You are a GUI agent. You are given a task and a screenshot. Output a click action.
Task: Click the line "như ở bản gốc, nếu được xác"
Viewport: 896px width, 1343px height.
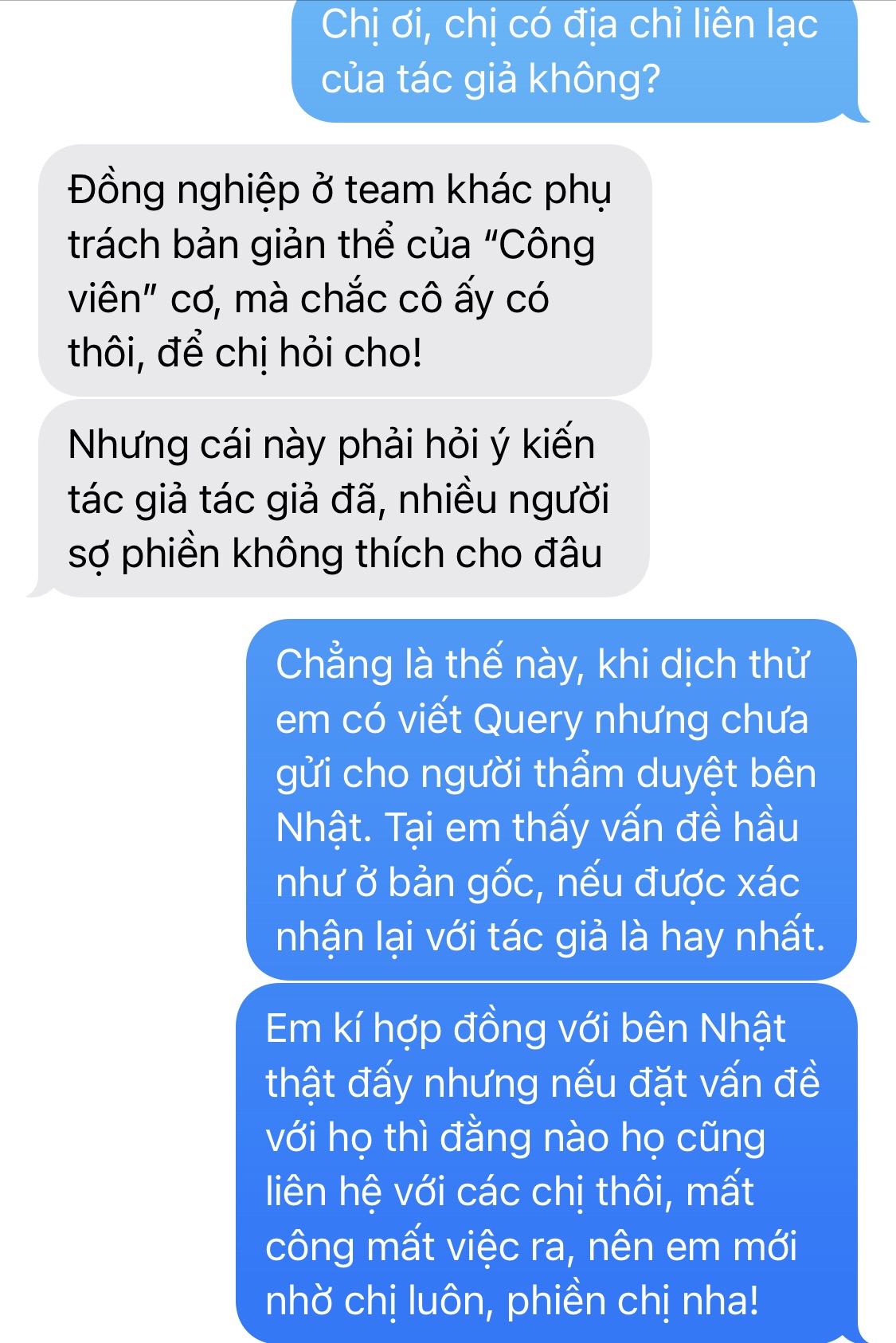[538, 883]
